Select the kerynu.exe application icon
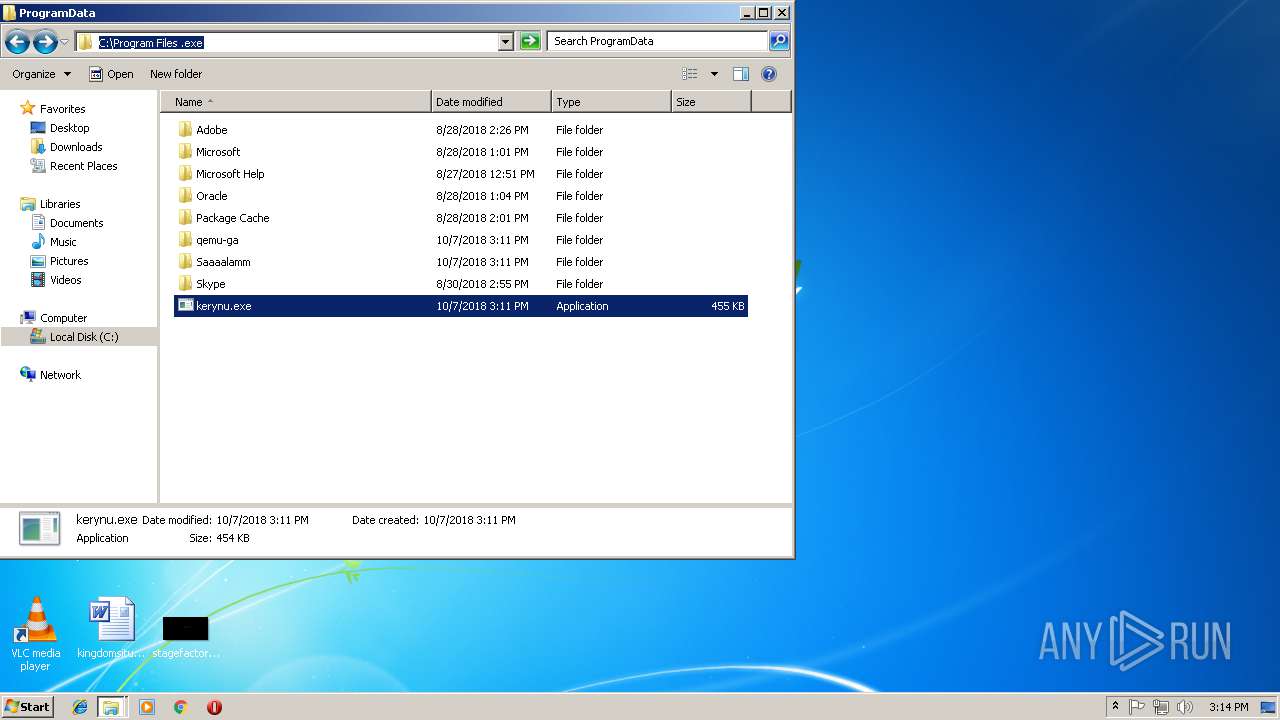1280x720 pixels. click(185, 306)
